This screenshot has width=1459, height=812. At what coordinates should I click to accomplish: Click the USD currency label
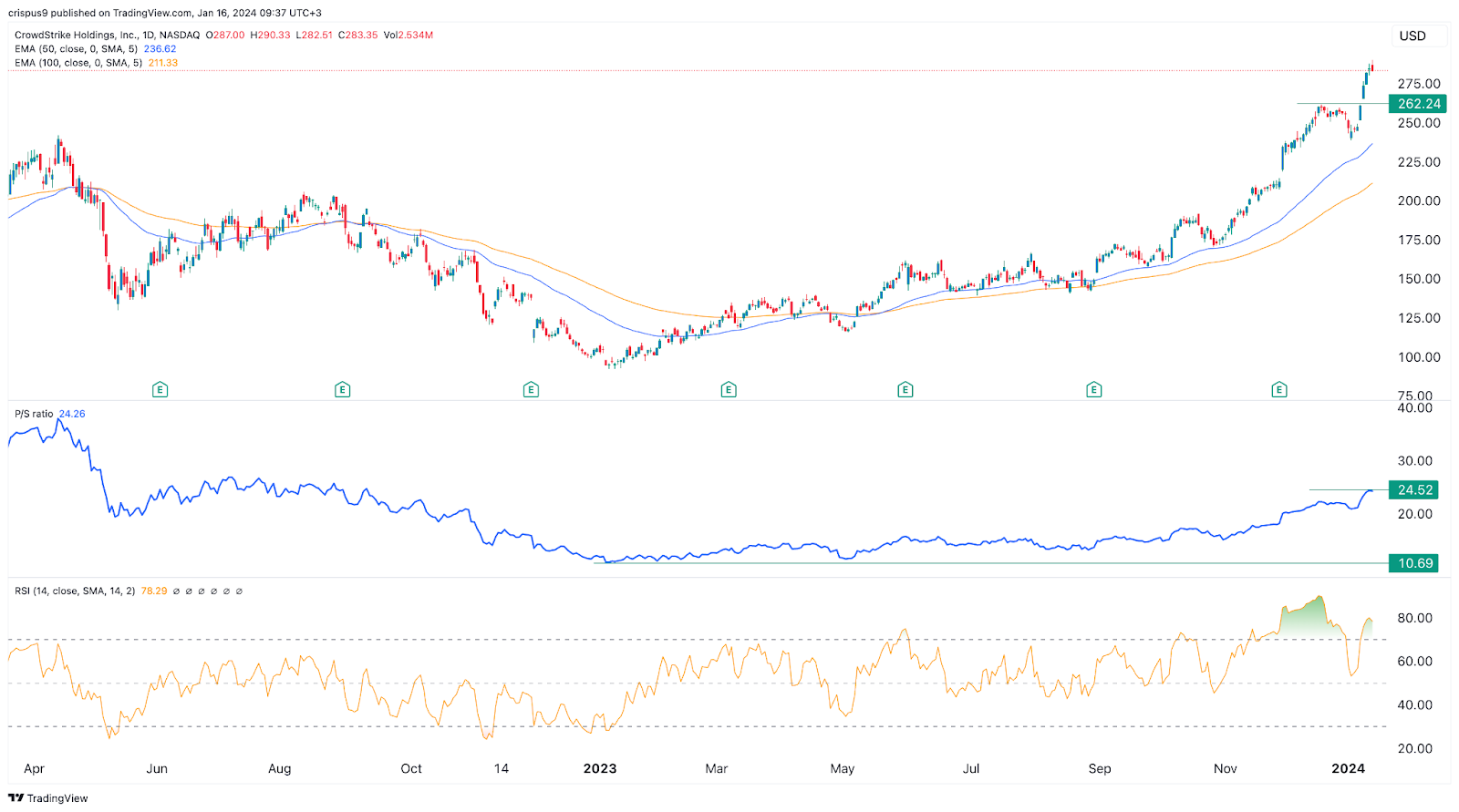(1412, 36)
